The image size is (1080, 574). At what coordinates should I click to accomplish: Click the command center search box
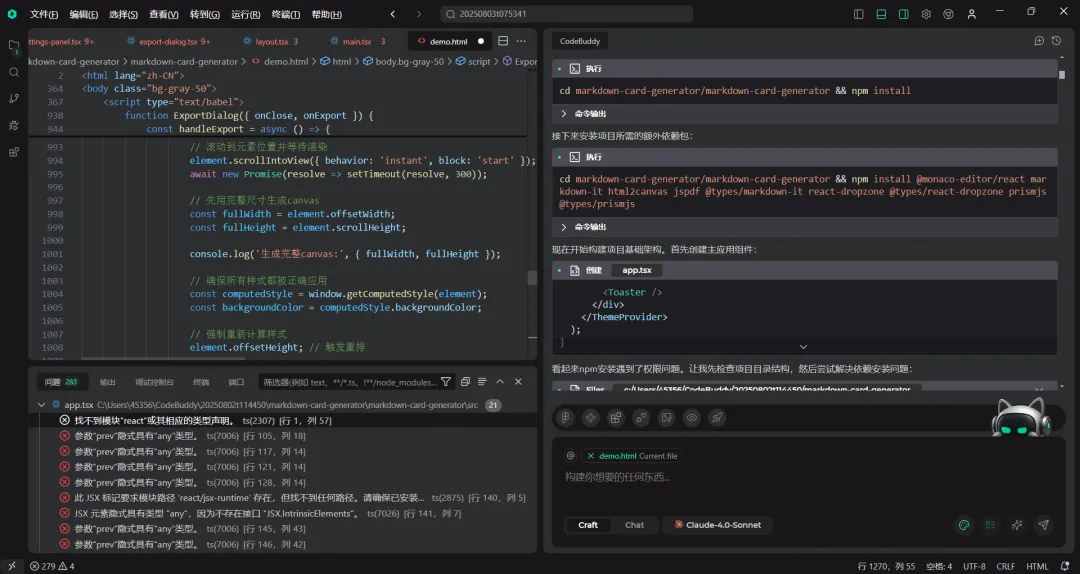(x=566, y=14)
